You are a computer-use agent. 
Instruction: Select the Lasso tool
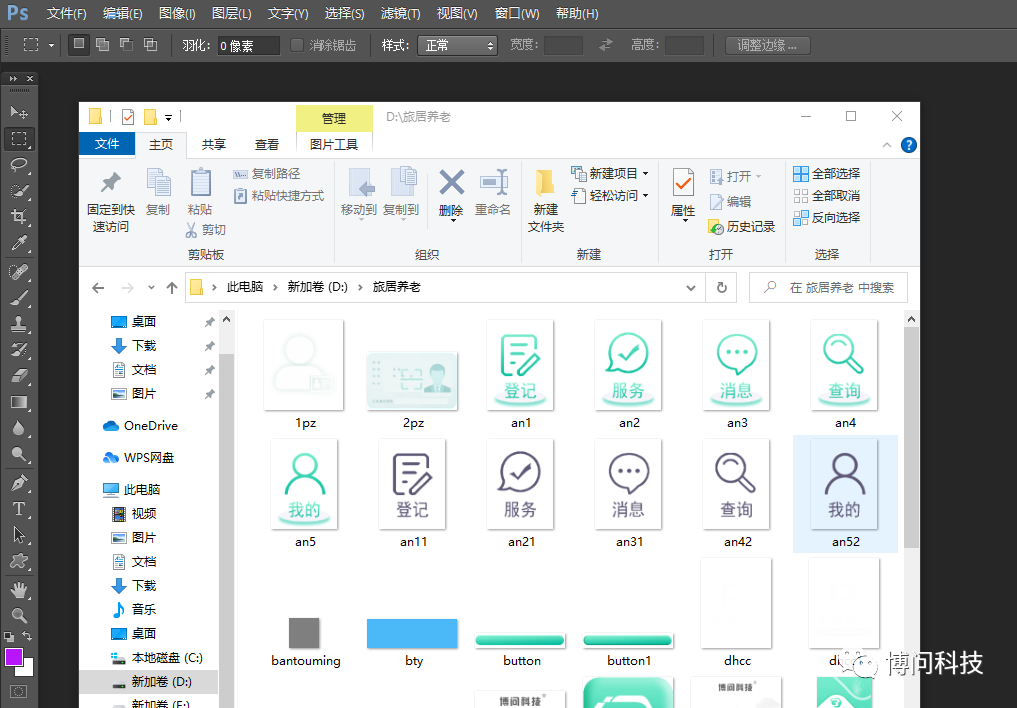(x=19, y=165)
